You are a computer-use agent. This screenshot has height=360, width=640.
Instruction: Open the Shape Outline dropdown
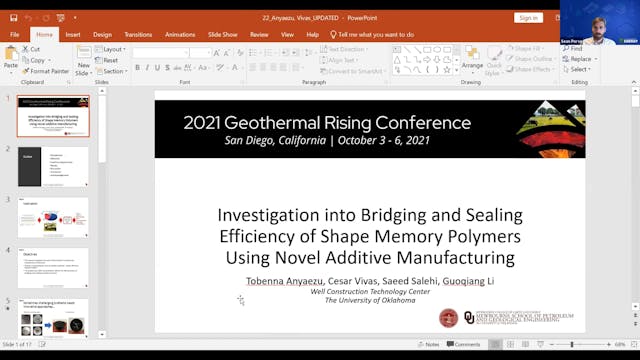(x=530, y=59)
